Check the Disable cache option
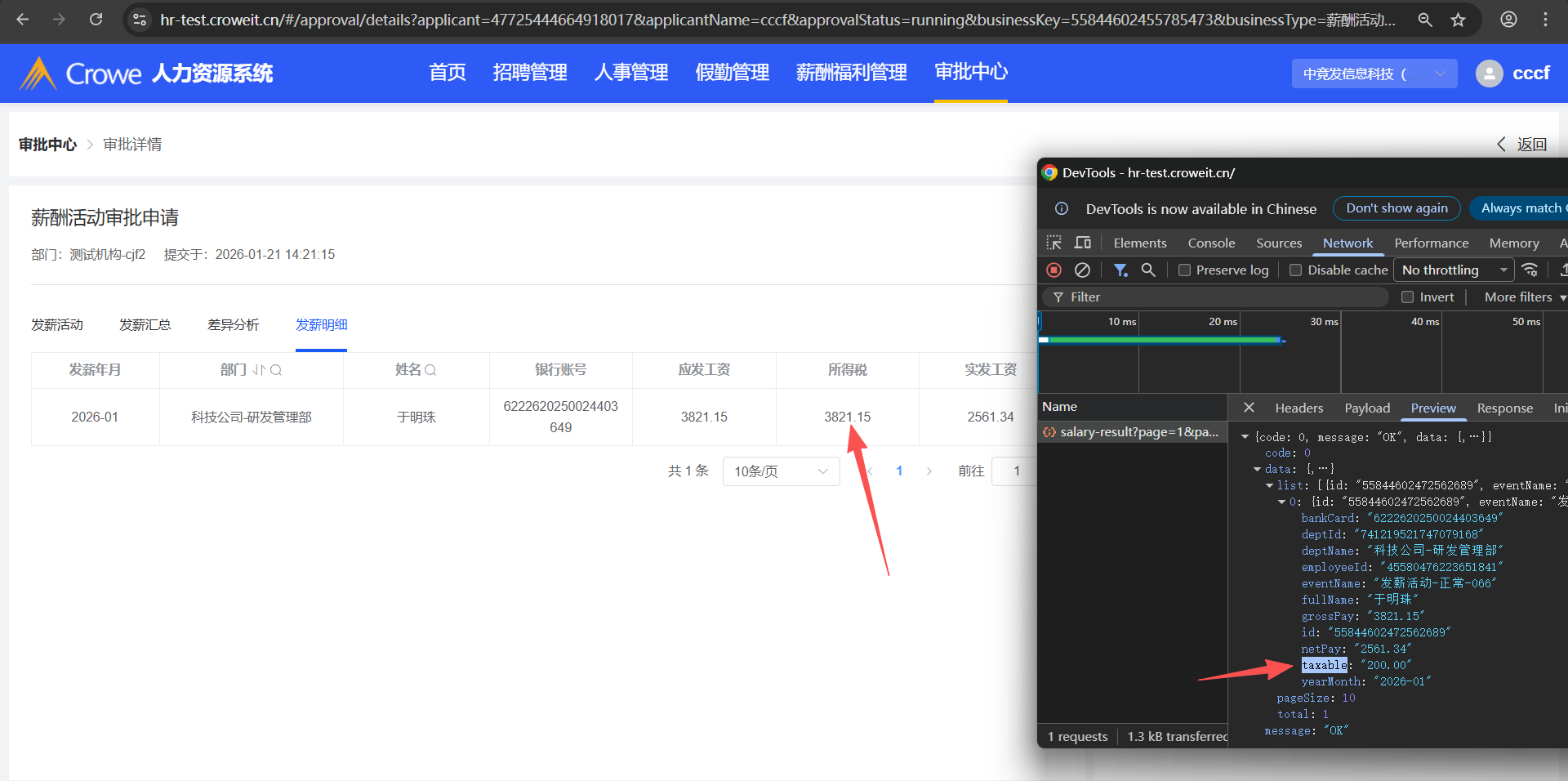The width and height of the screenshot is (1568, 781). (1295, 270)
